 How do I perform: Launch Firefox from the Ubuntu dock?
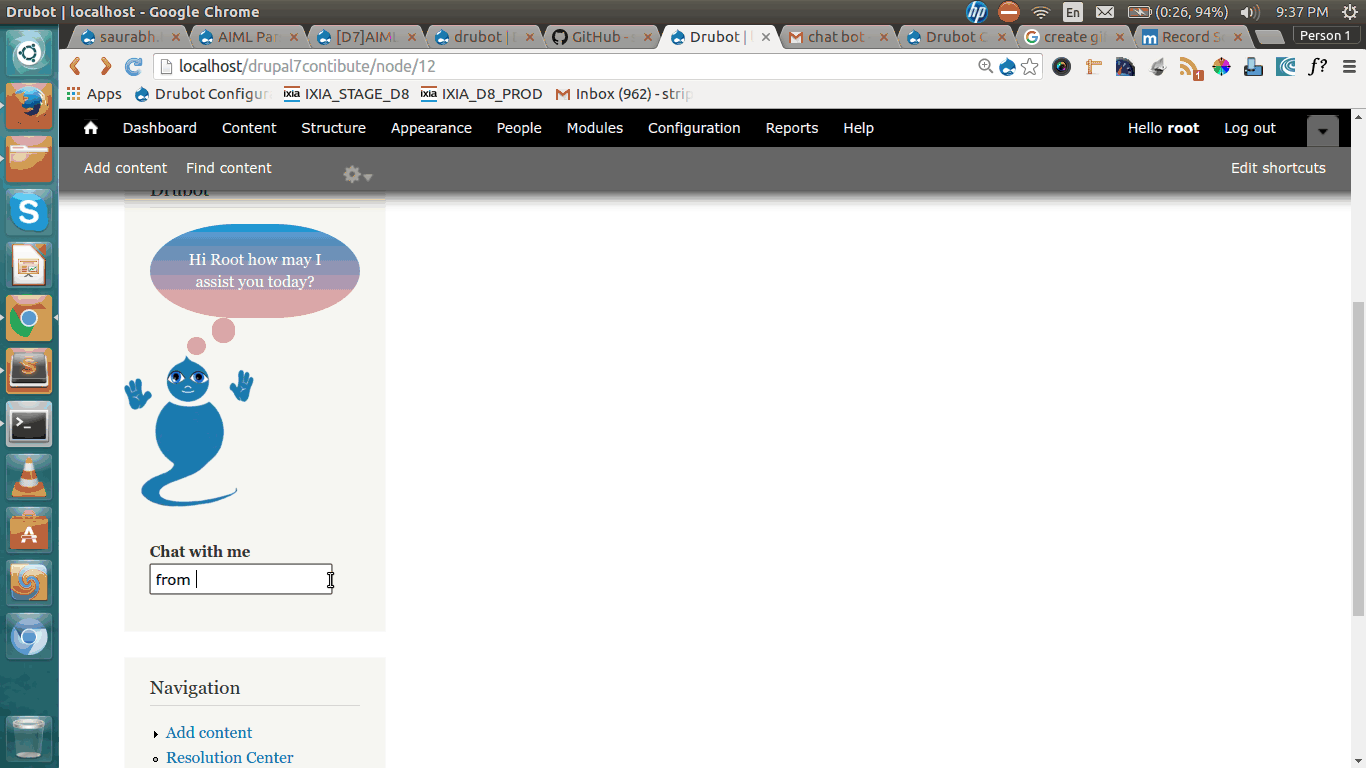[x=29, y=106]
